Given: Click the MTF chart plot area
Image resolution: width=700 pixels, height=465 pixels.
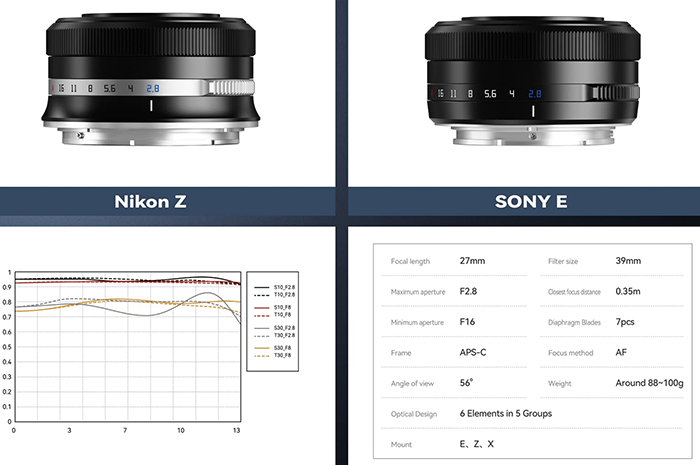Looking at the screenshot, I should 128,347.
